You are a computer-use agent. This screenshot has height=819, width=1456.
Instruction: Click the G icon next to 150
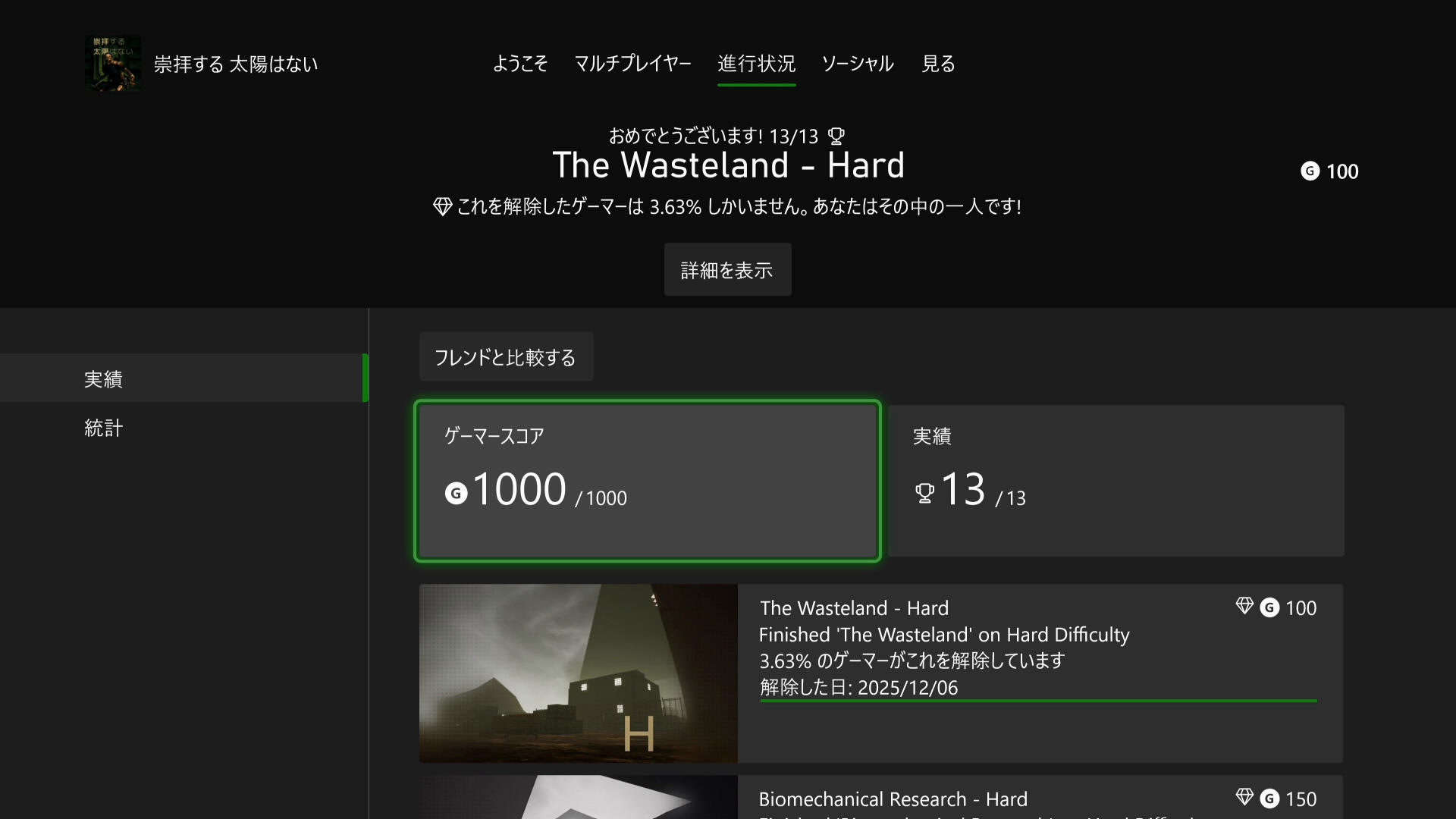[x=1269, y=799]
